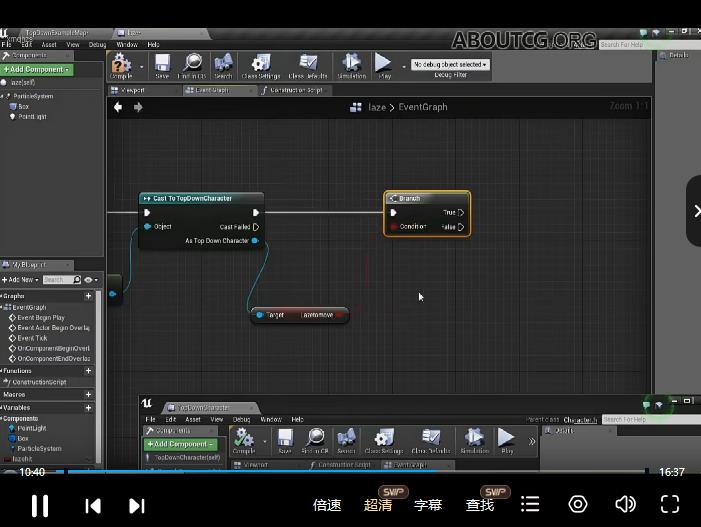Image resolution: width=701 pixels, height=527 pixels.
Task: Open Class Settings in the top toolbar
Action: click(x=260, y=65)
